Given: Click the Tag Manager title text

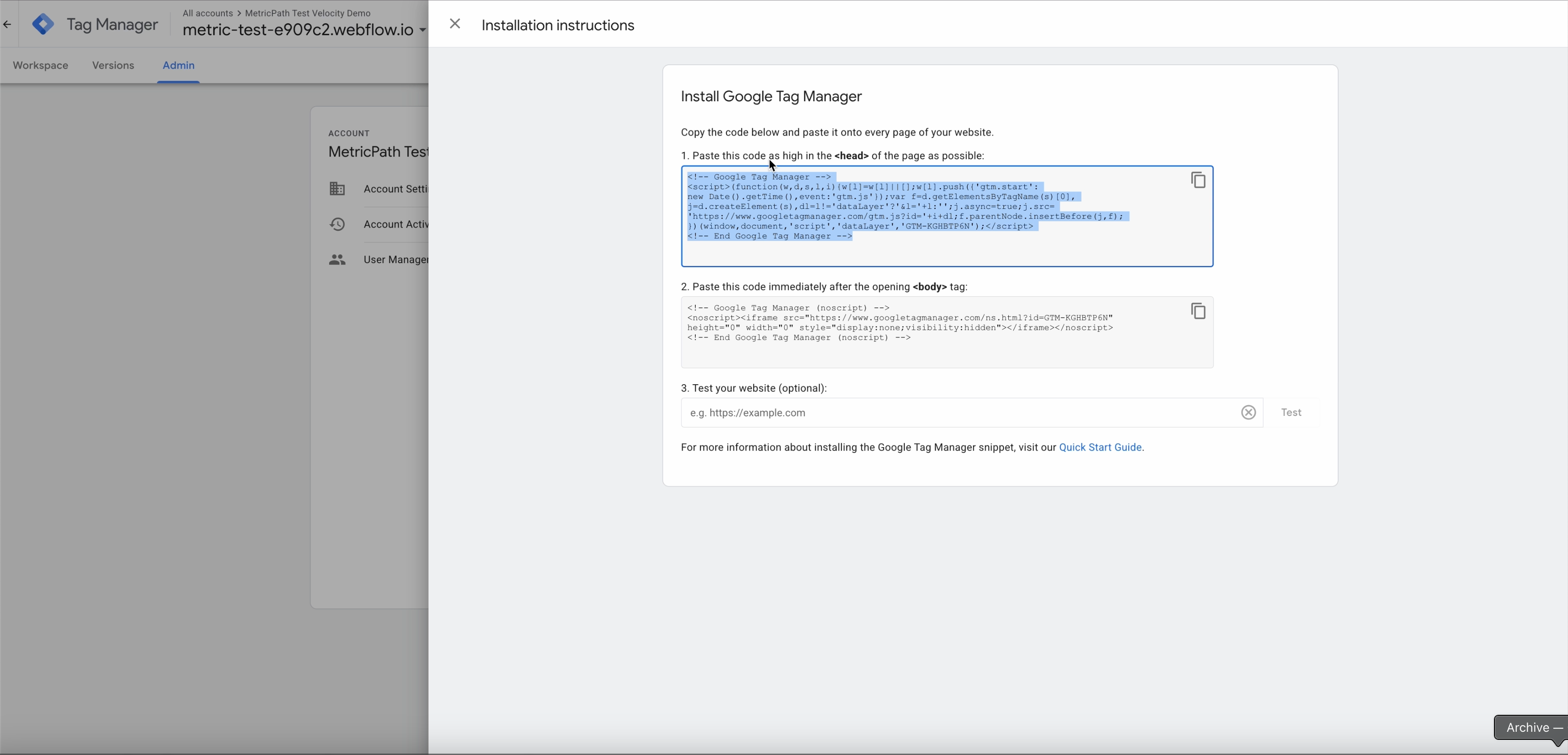Looking at the screenshot, I should [x=112, y=25].
